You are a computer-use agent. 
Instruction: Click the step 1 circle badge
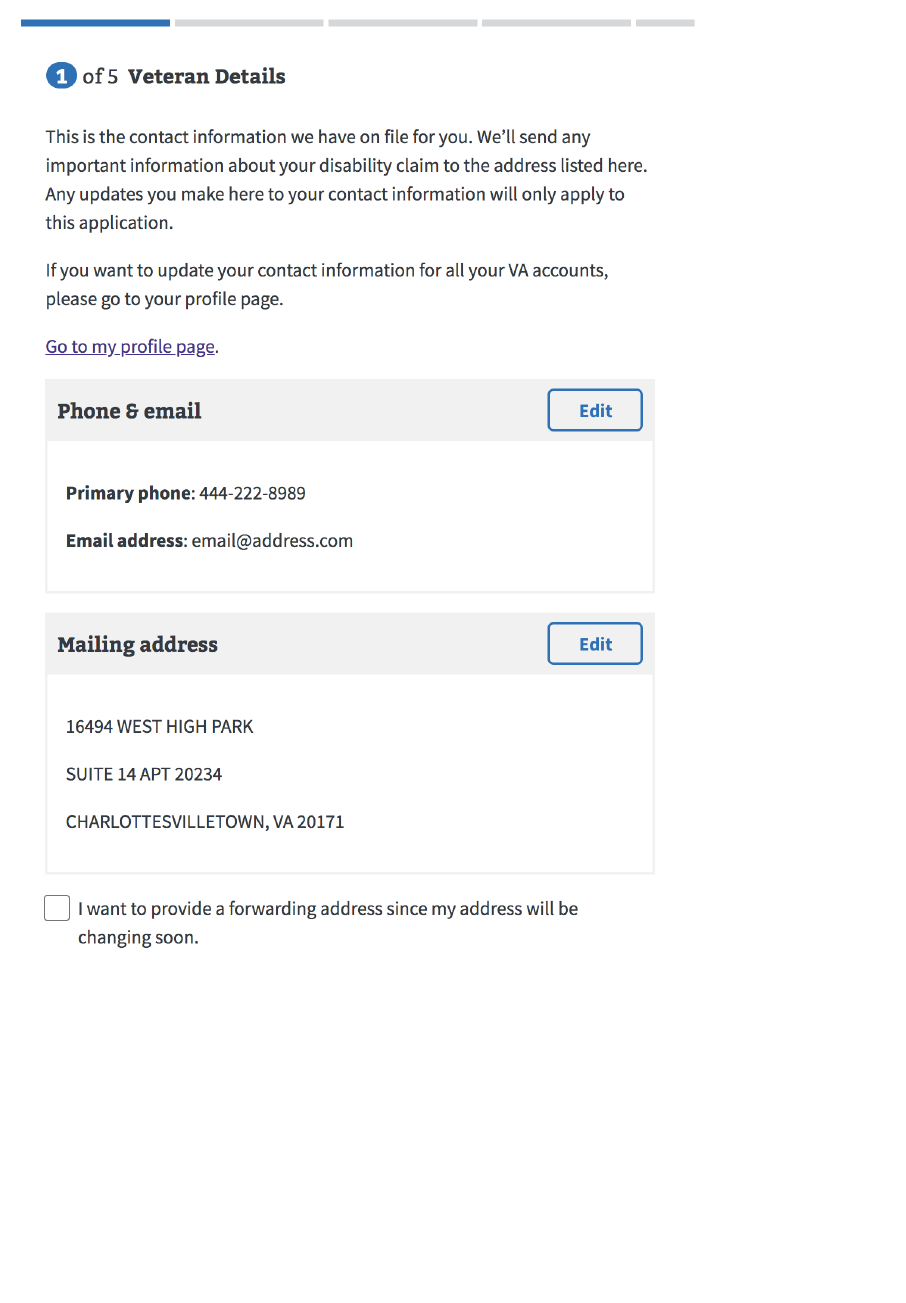pyautogui.click(x=61, y=76)
